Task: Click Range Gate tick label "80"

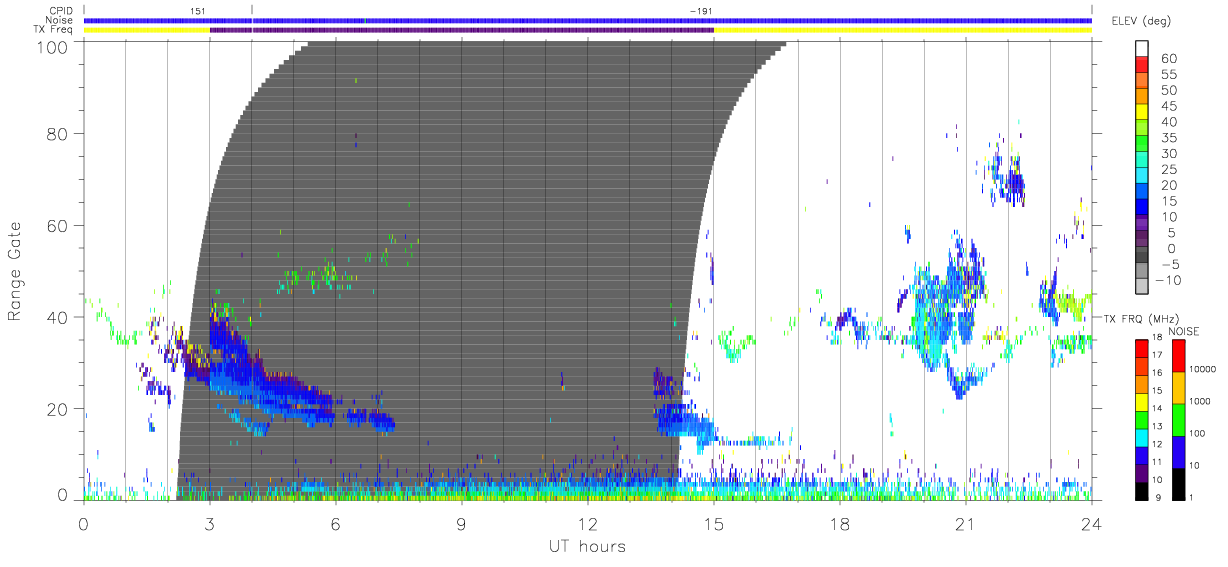Action: click(x=59, y=133)
